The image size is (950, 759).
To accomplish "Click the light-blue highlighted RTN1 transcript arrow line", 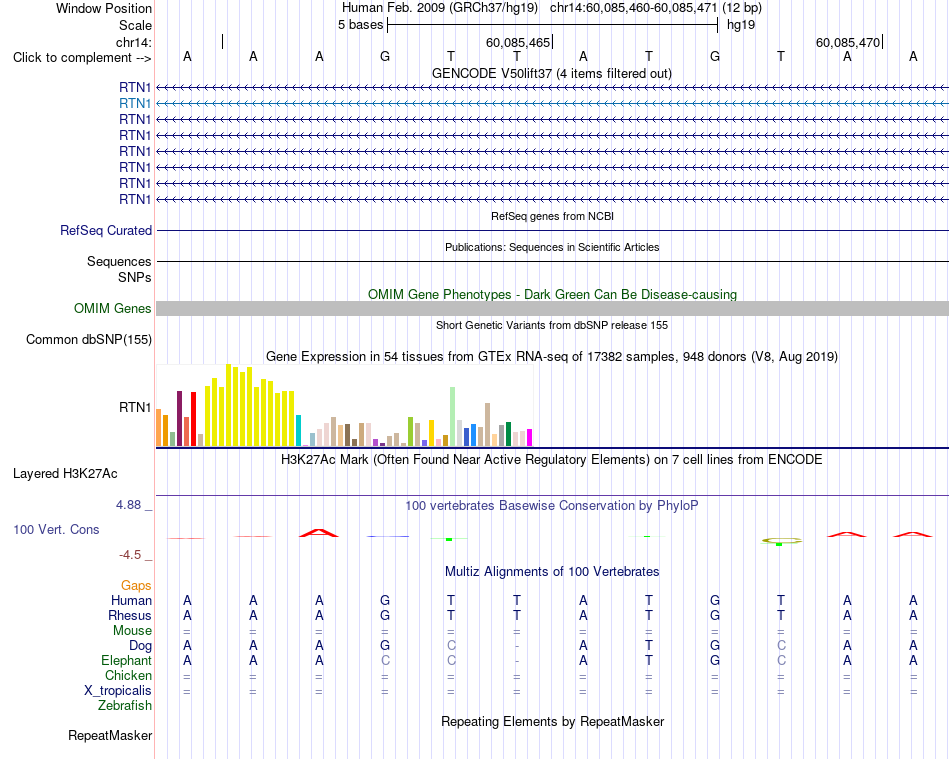I will 552,104.
